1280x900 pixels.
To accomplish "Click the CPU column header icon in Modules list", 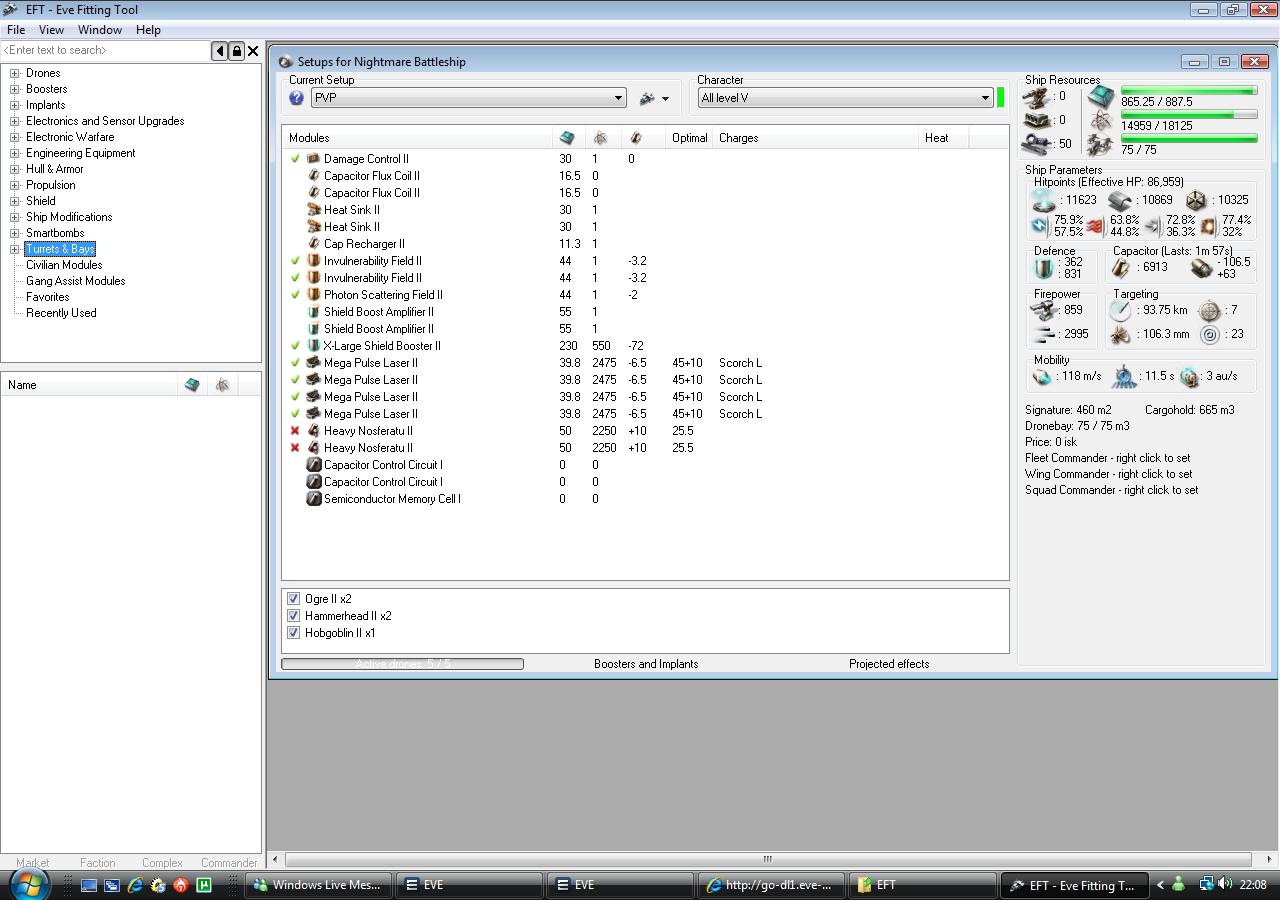I will coord(567,138).
